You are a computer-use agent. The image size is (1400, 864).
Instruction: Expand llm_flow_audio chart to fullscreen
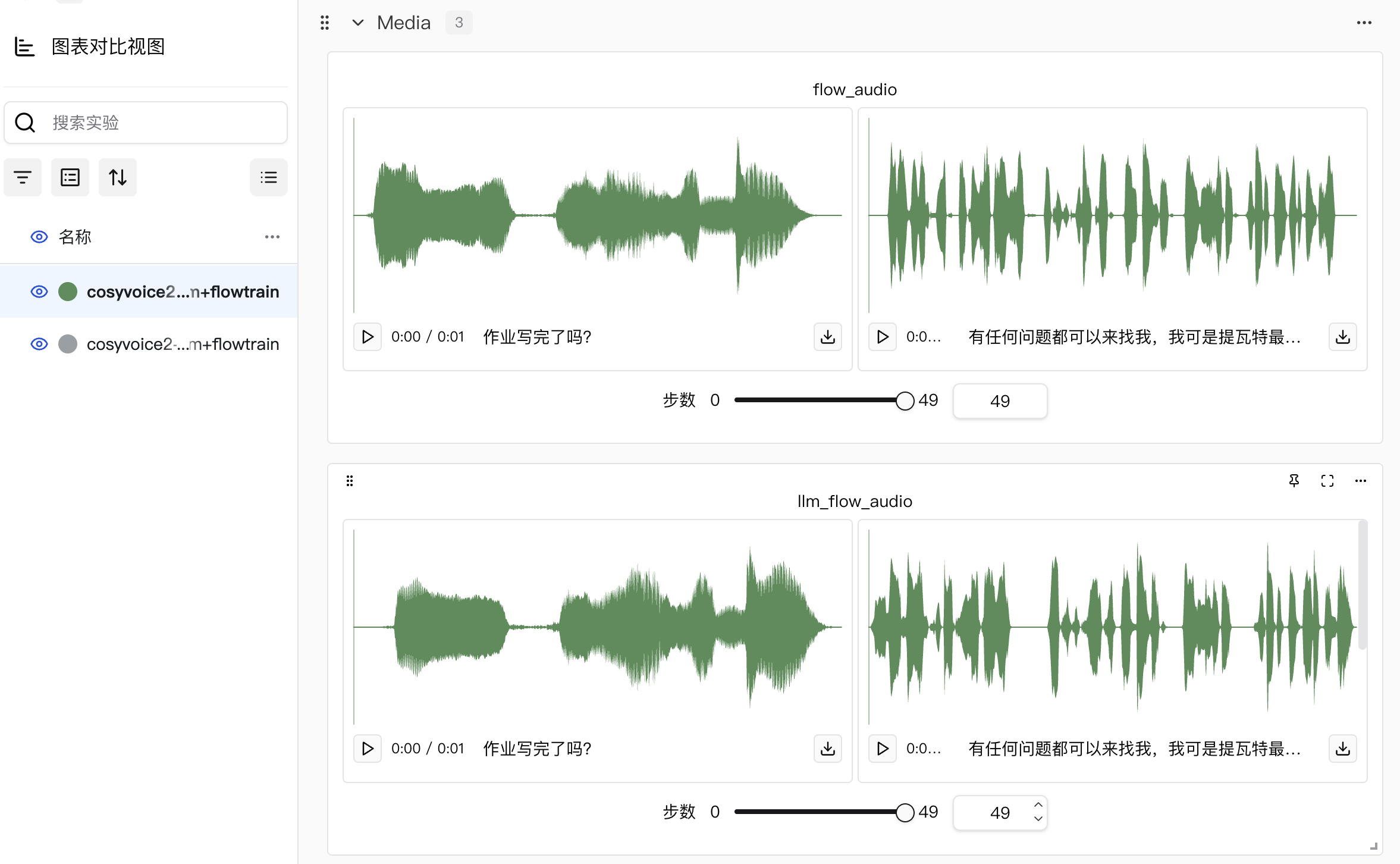tap(1327, 481)
